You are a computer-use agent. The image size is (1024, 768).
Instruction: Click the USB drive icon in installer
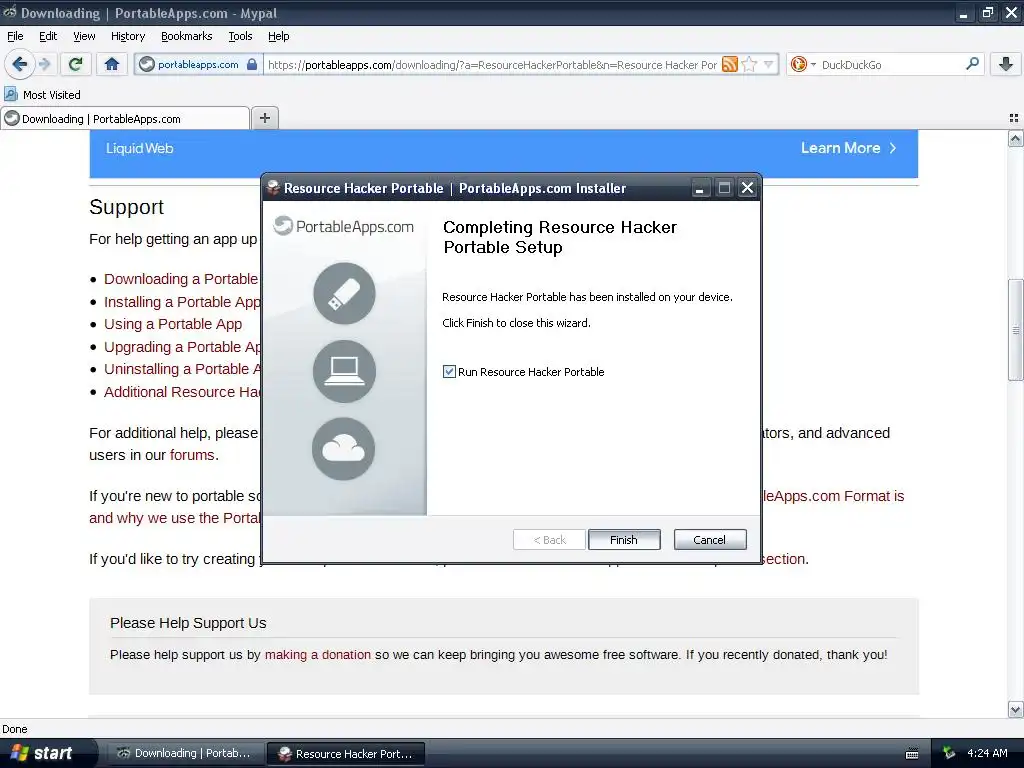pos(344,293)
